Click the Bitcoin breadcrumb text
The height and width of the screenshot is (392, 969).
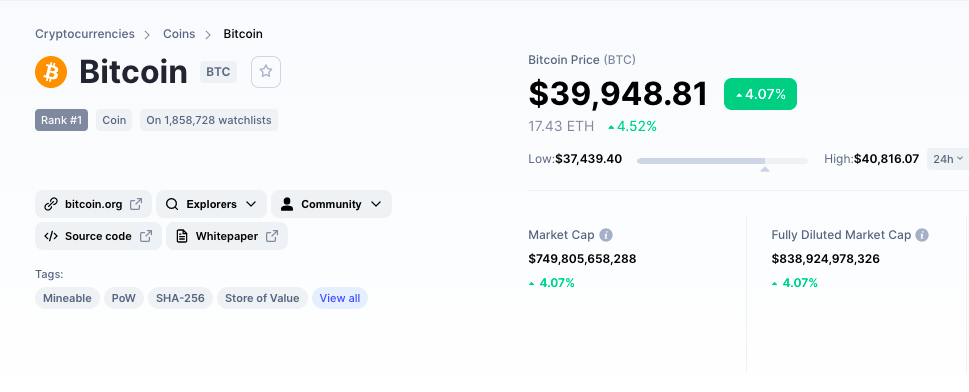click(x=243, y=34)
